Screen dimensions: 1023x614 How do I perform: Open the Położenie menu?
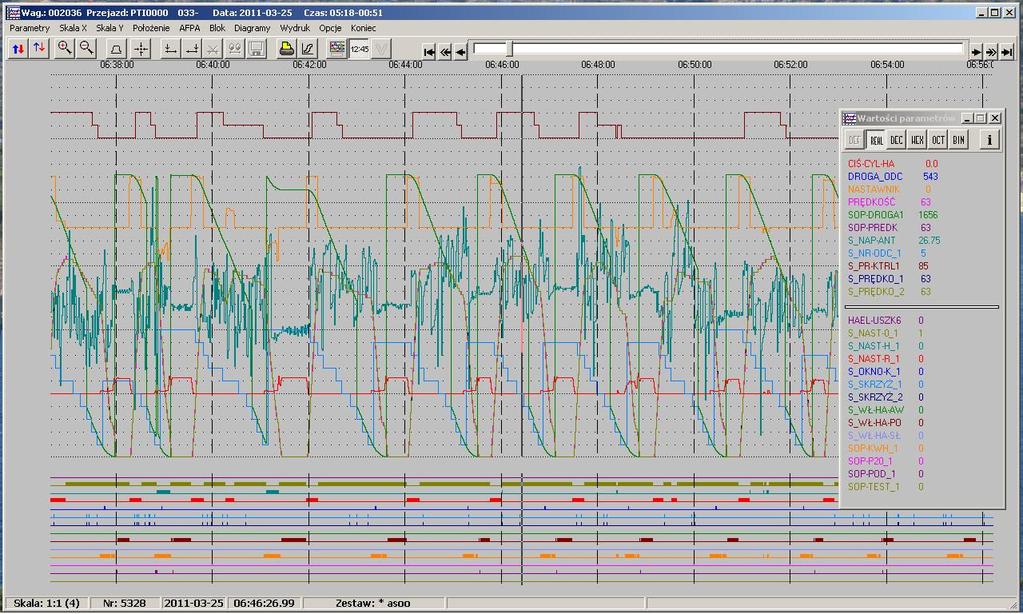pyautogui.click(x=151, y=28)
